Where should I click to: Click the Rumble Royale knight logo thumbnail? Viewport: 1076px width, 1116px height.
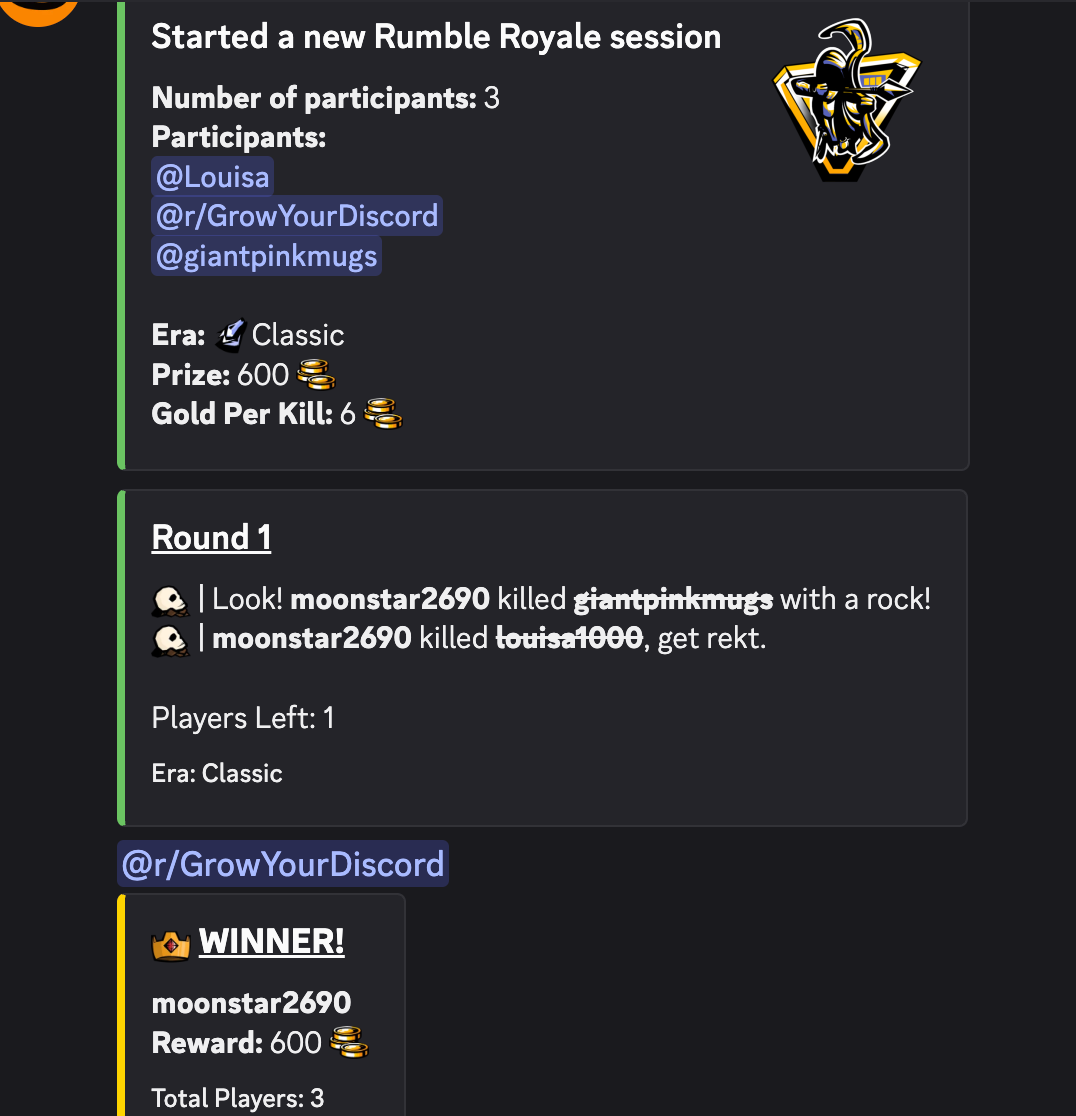(x=848, y=98)
